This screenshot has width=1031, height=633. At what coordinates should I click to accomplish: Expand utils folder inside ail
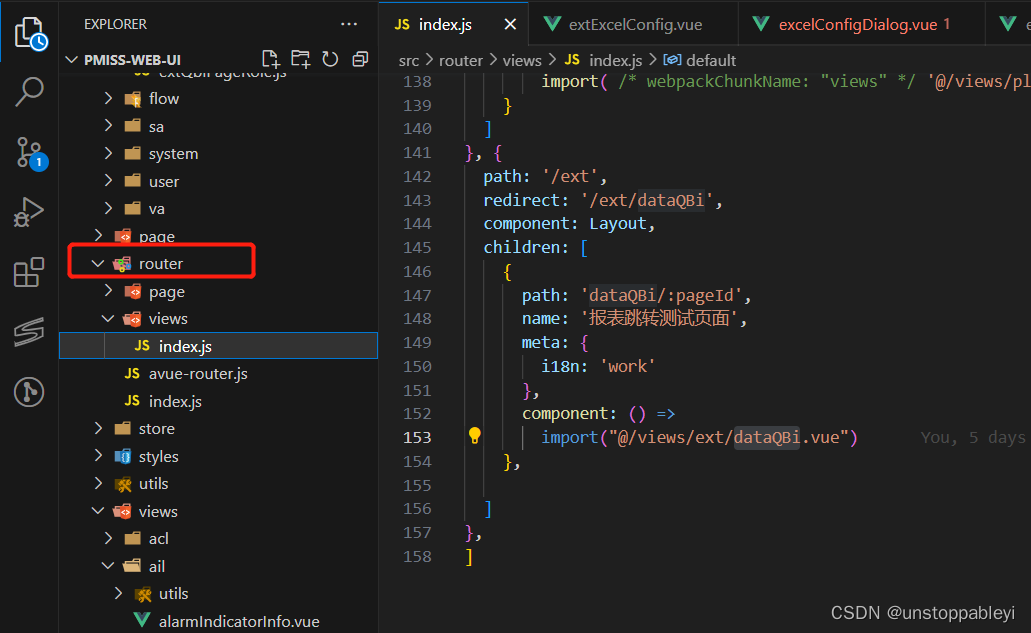[x=118, y=594]
